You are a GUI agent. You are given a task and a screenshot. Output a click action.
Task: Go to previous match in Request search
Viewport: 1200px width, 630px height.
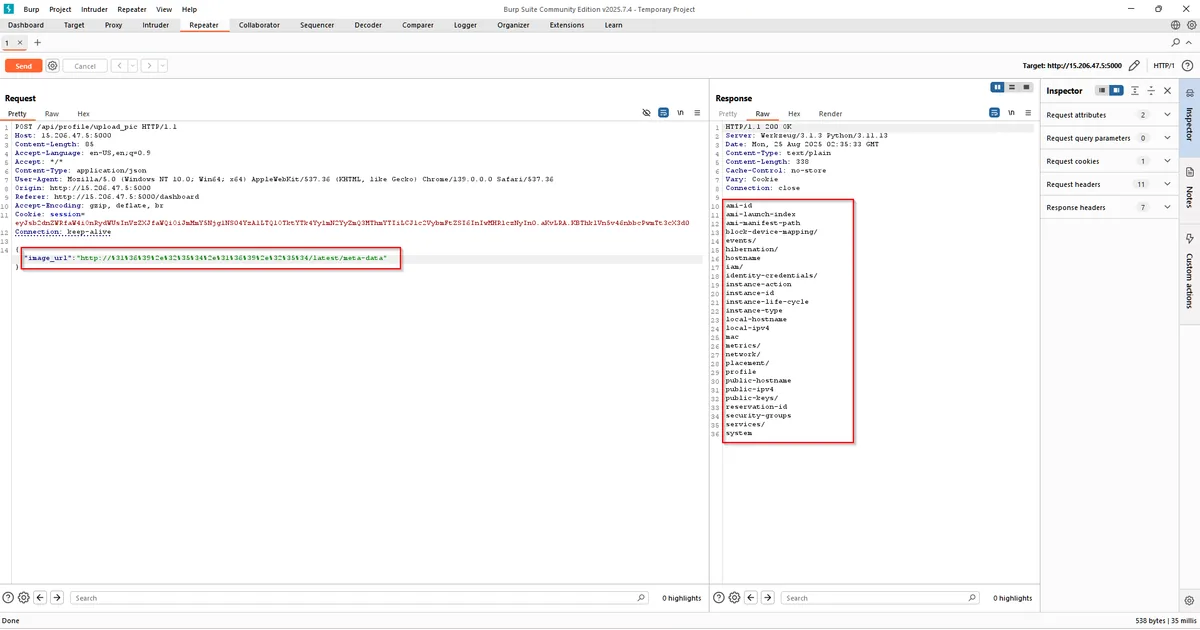[40, 597]
